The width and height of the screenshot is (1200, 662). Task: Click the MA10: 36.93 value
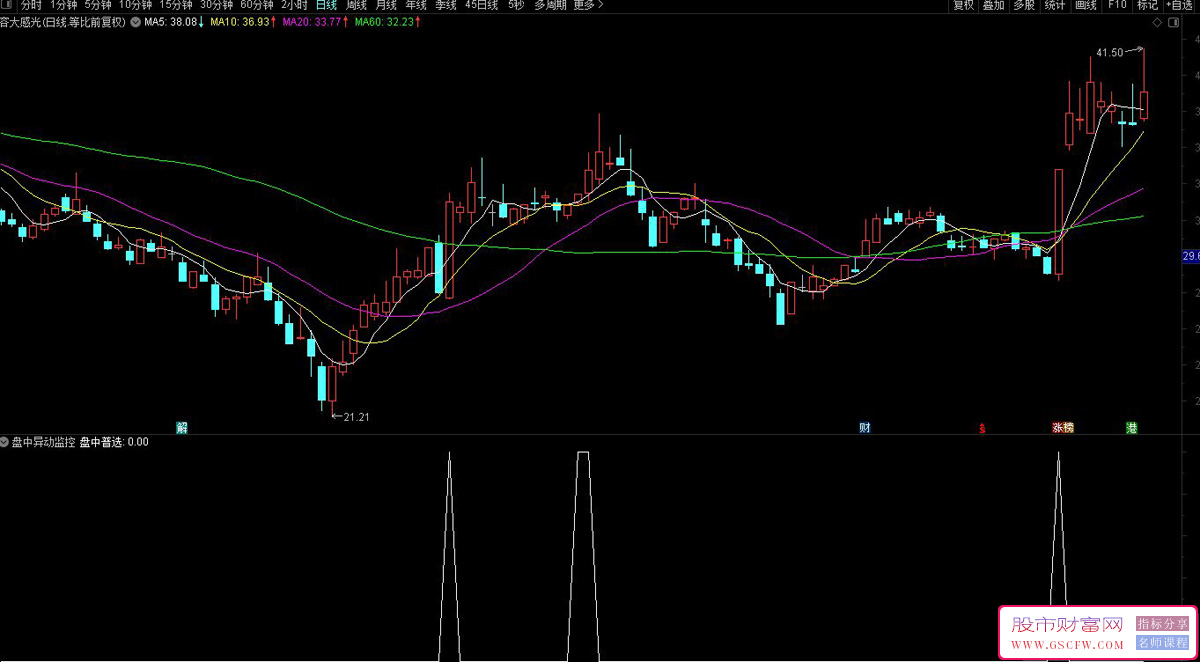click(240, 21)
